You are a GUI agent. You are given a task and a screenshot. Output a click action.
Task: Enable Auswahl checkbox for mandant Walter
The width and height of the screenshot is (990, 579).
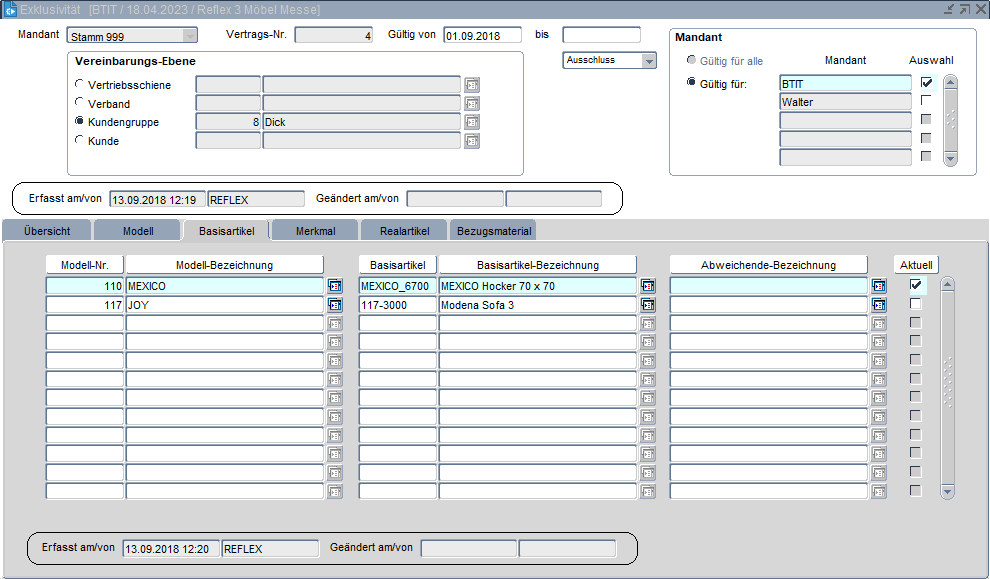coord(926,101)
